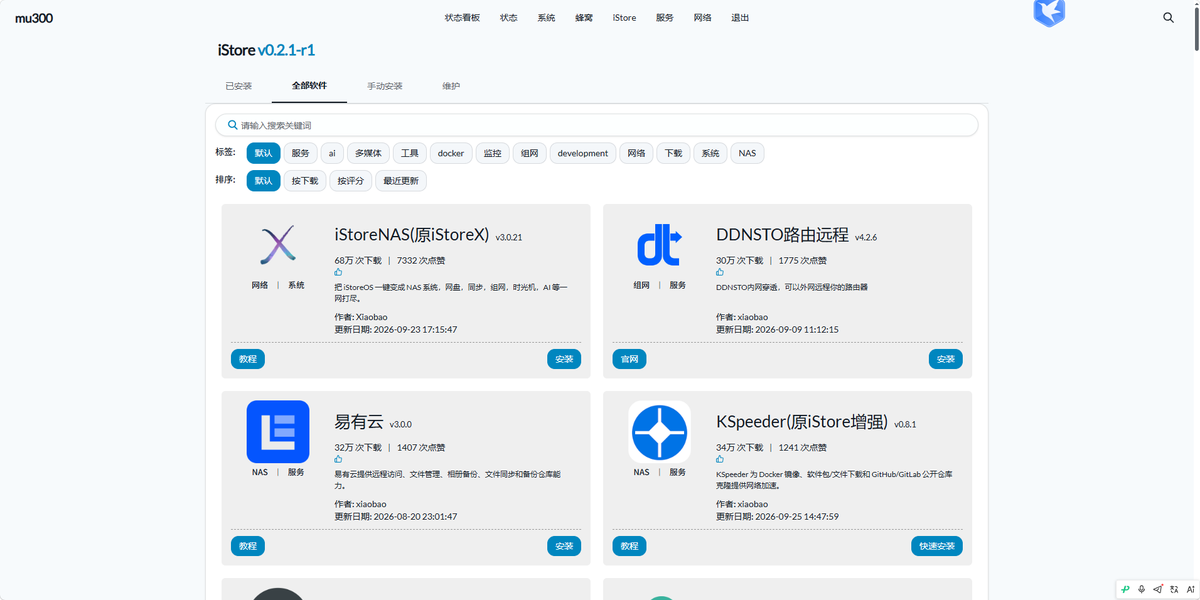Open the 服务 menu in top bar
The width and height of the screenshot is (1200, 600).
(665, 18)
